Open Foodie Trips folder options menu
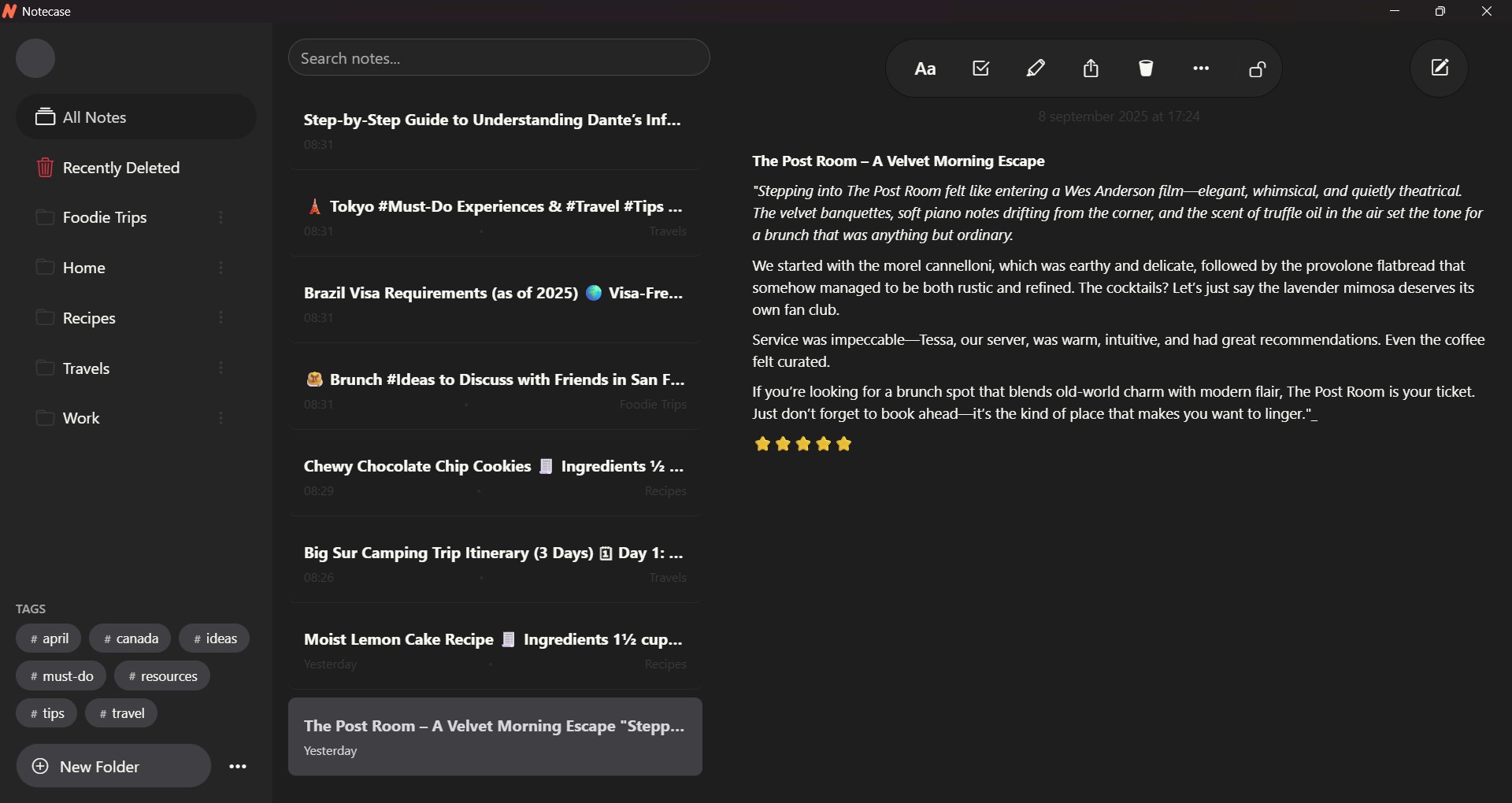Image resolution: width=1512 pixels, height=803 pixels. [x=221, y=217]
